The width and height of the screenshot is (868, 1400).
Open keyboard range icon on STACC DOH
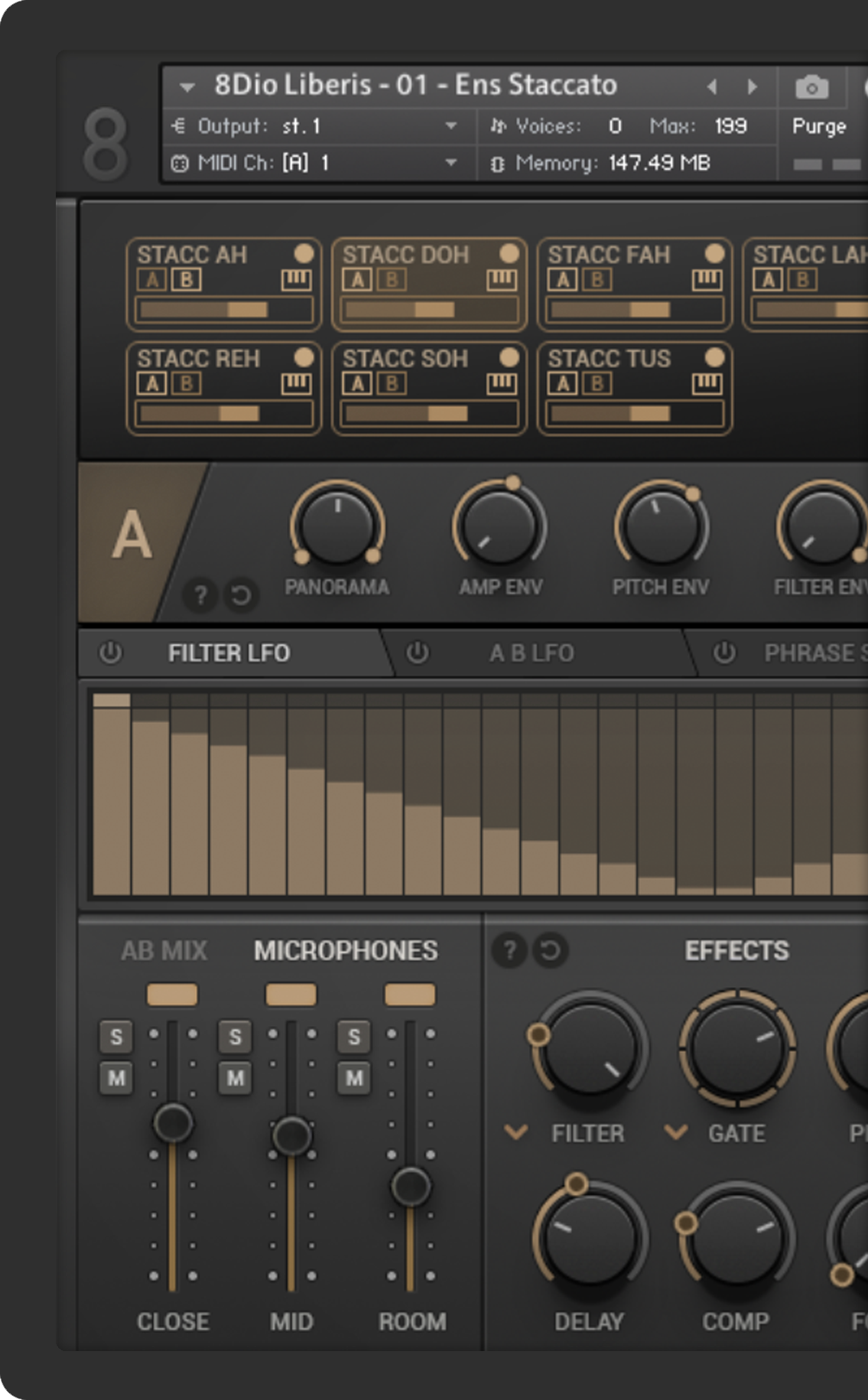(502, 280)
